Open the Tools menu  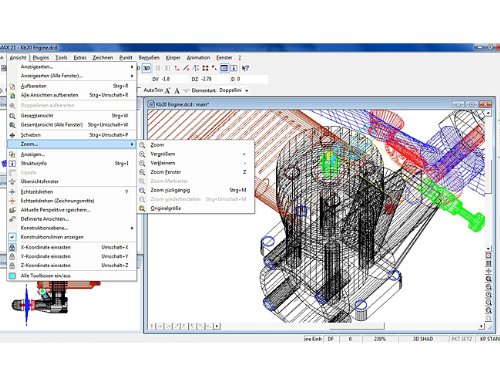pyautogui.click(x=61, y=58)
